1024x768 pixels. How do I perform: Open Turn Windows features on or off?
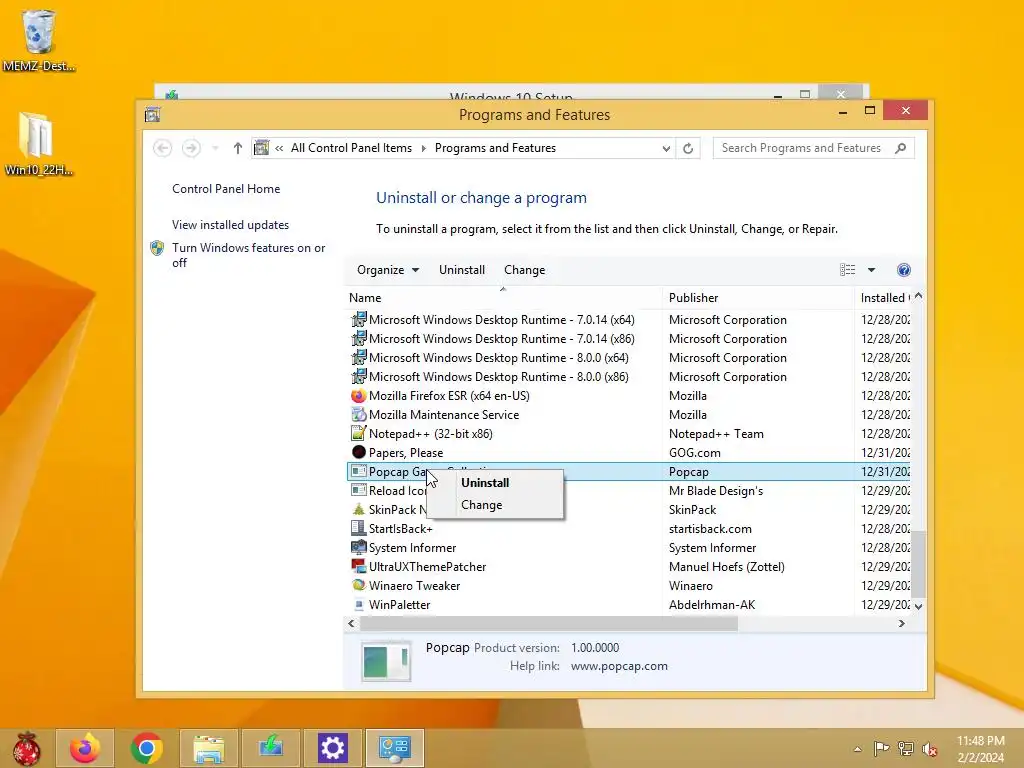click(x=248, y=255)
